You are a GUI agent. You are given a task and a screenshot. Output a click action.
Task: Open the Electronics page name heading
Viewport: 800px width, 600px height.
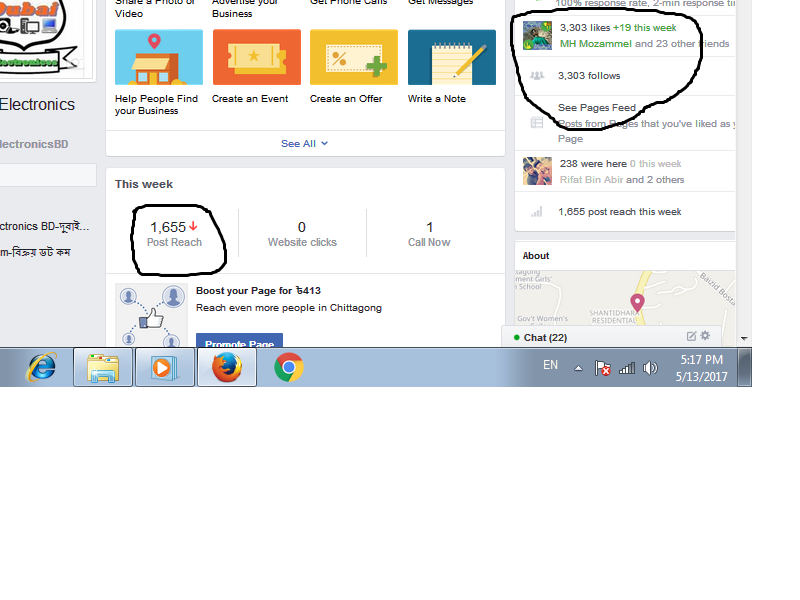37,105
